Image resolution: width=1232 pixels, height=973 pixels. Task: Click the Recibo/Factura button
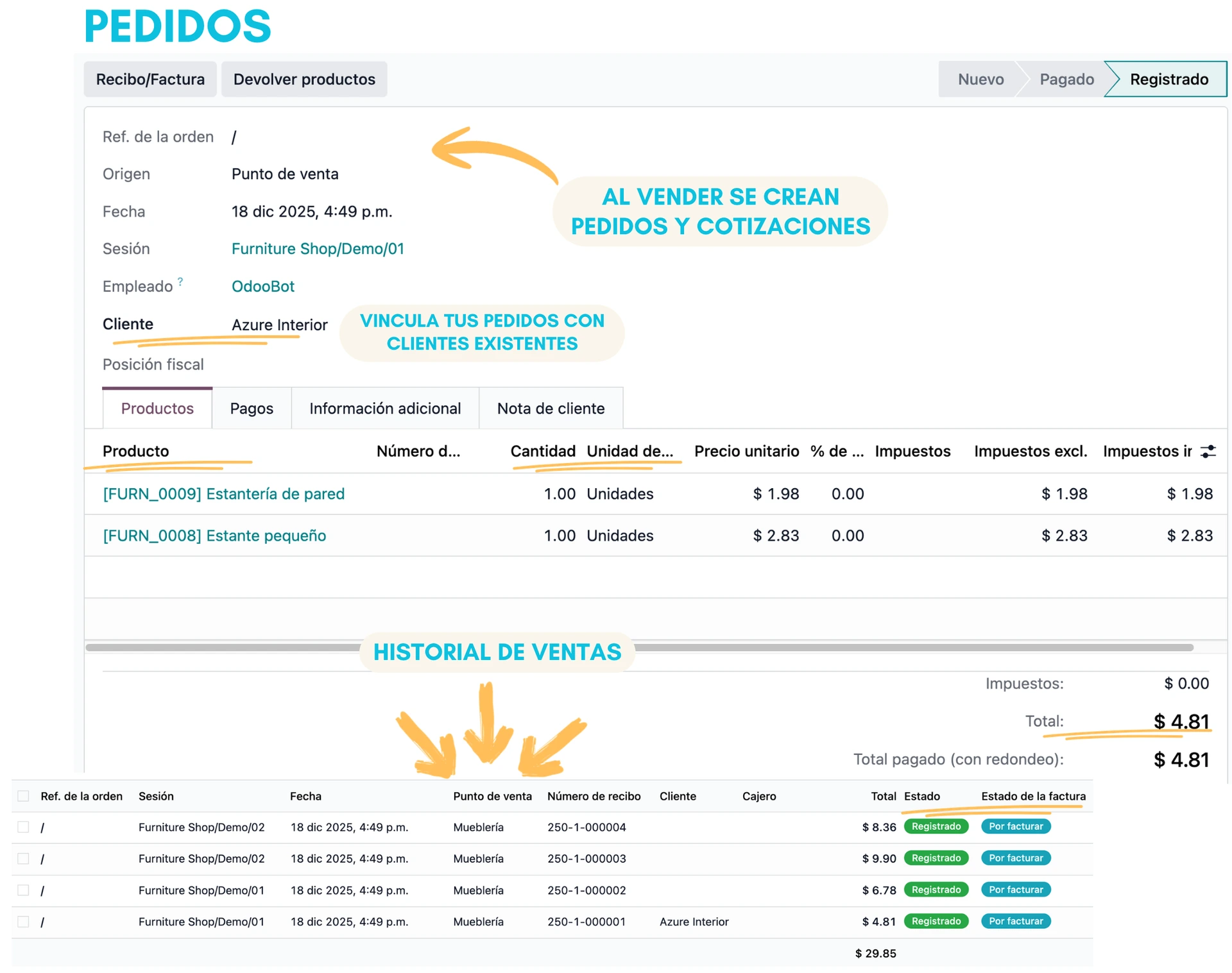(x=150, y=80)
